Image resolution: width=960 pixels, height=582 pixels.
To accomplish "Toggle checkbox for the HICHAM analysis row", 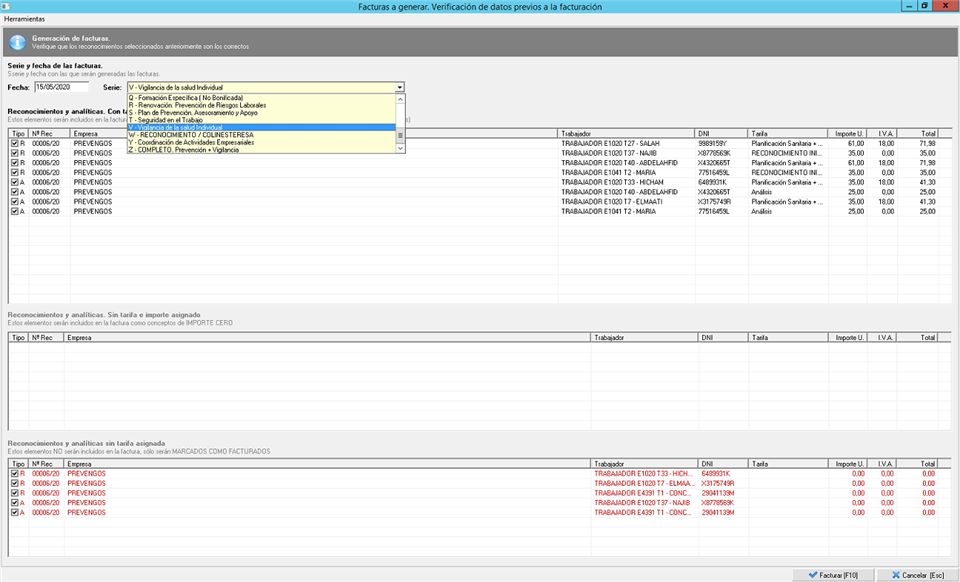I will tap(14, 182).
